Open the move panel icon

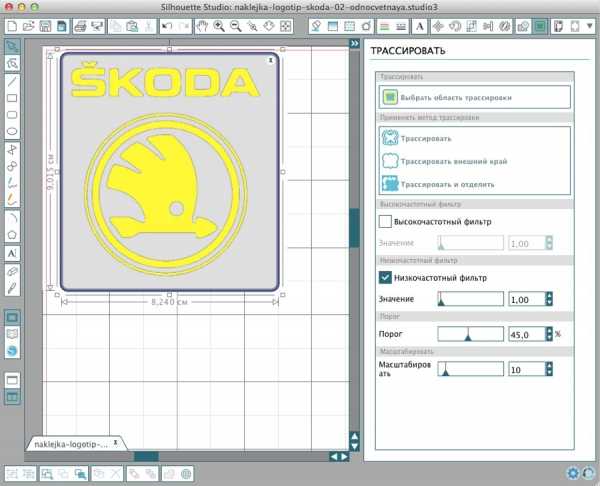438,26
